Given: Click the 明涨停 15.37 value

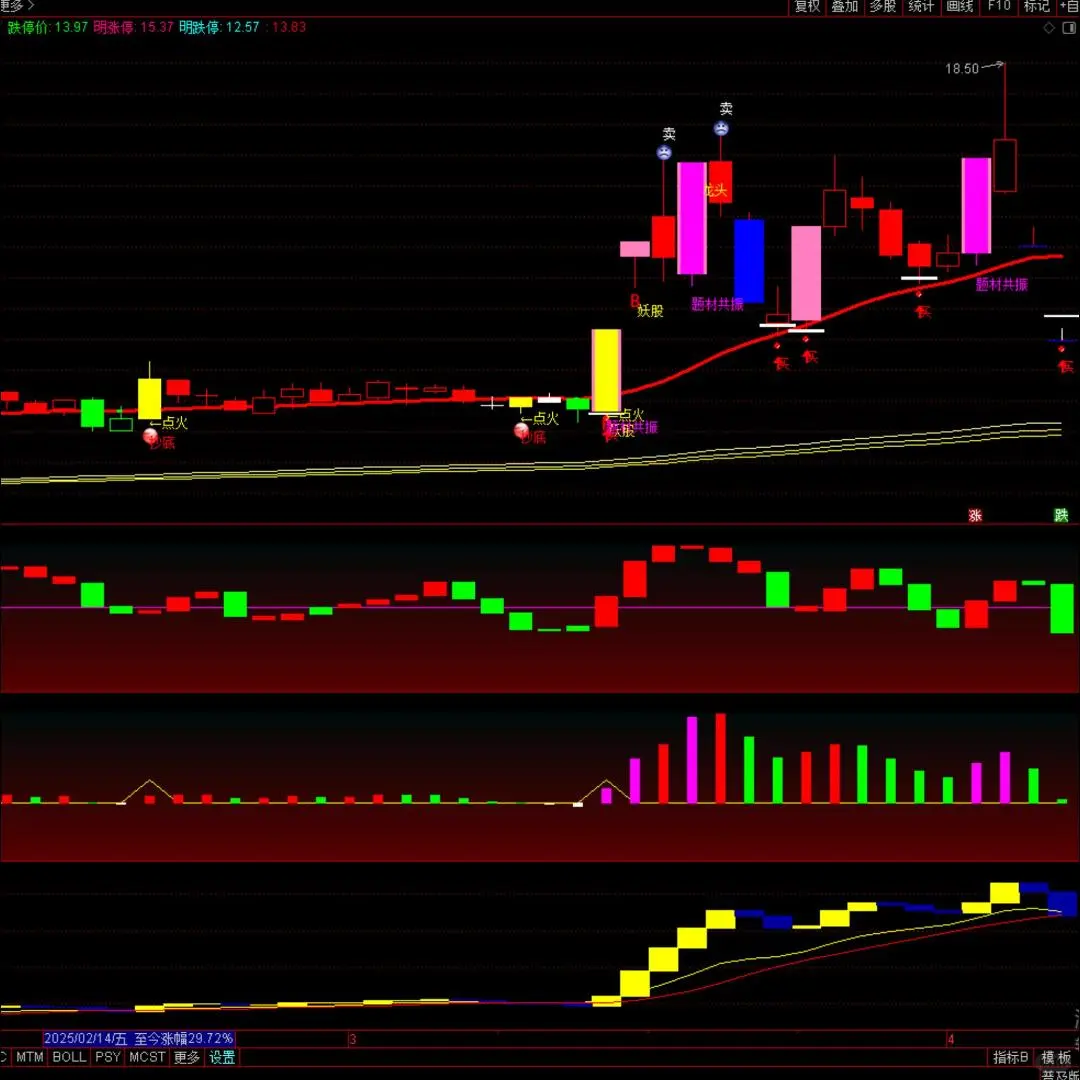Looking at the screenshot, I should click(x=156, y=28).
